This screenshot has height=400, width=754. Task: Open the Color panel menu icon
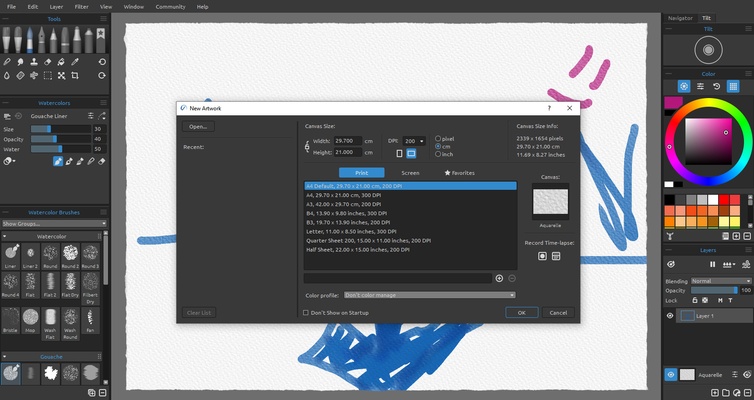click(748, 74)
